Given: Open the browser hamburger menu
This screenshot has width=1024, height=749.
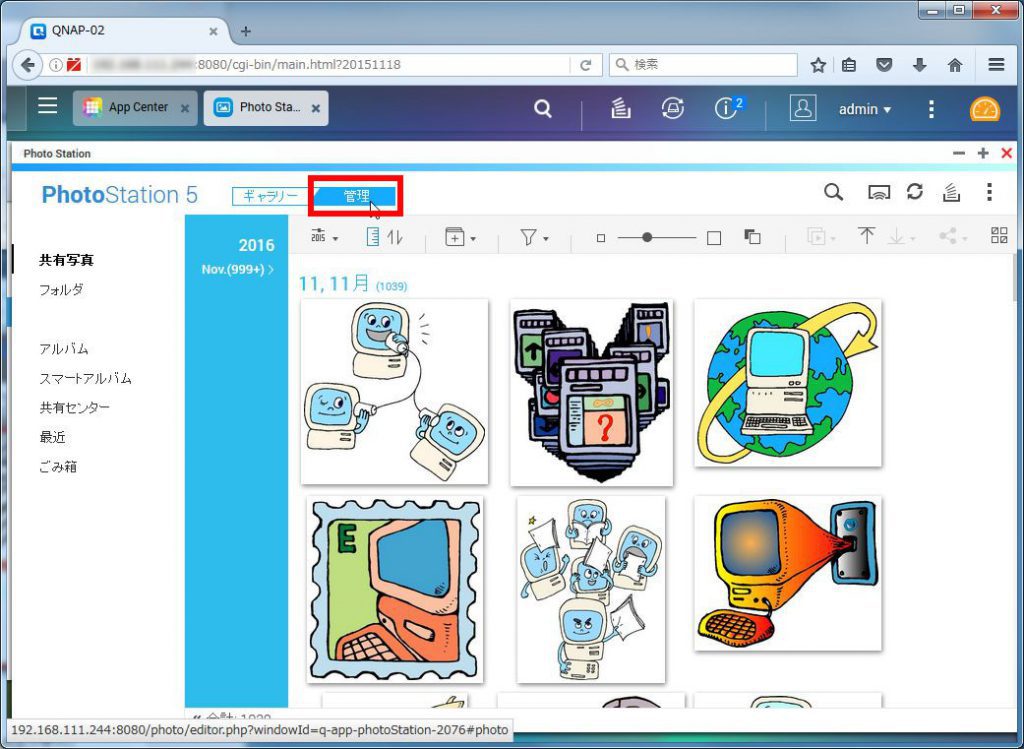Looking at the screenshot, I should coord(996,65).
